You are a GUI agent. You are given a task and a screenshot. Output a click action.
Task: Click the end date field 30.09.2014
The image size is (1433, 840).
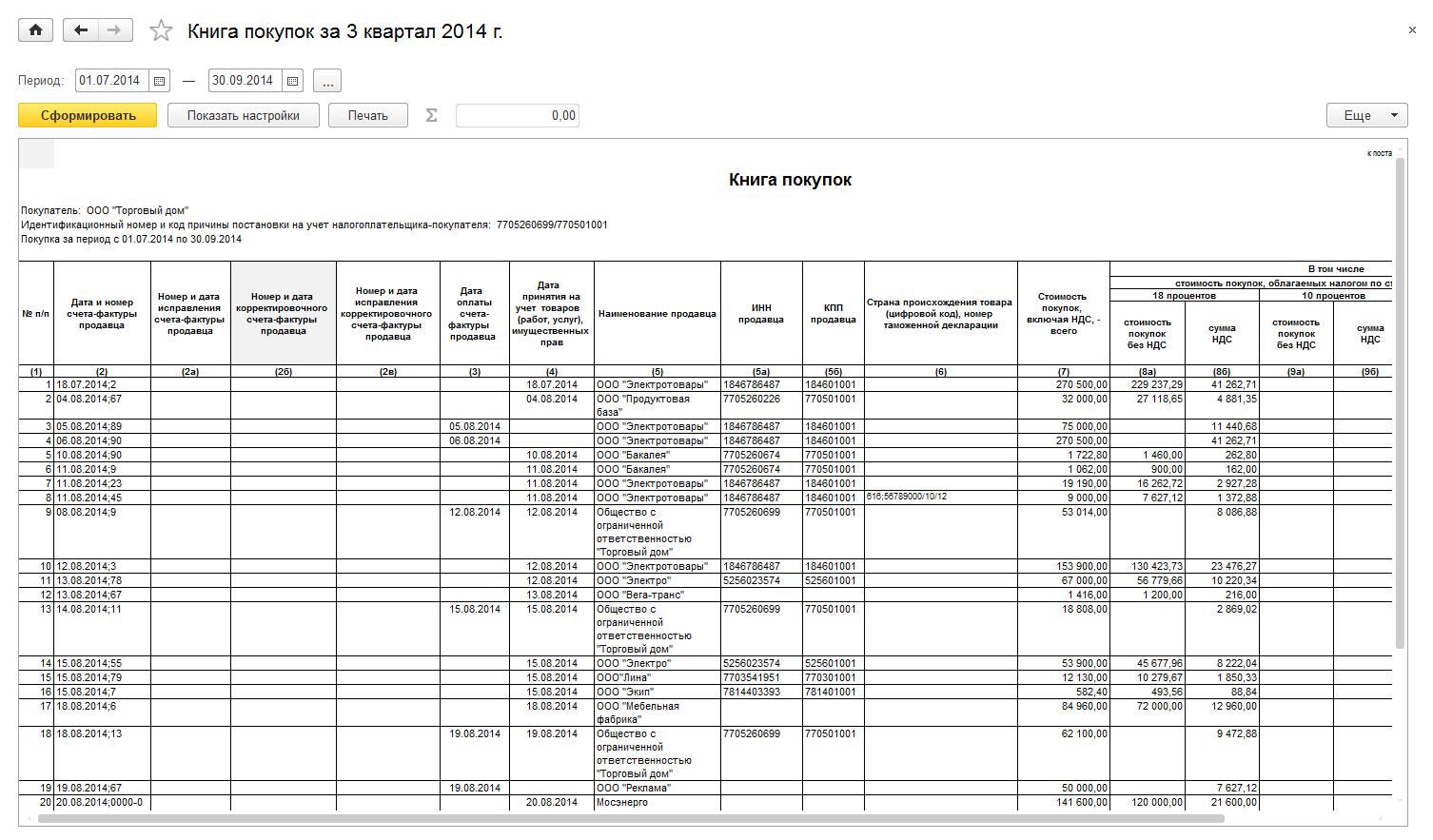click(x=245, y=81)
